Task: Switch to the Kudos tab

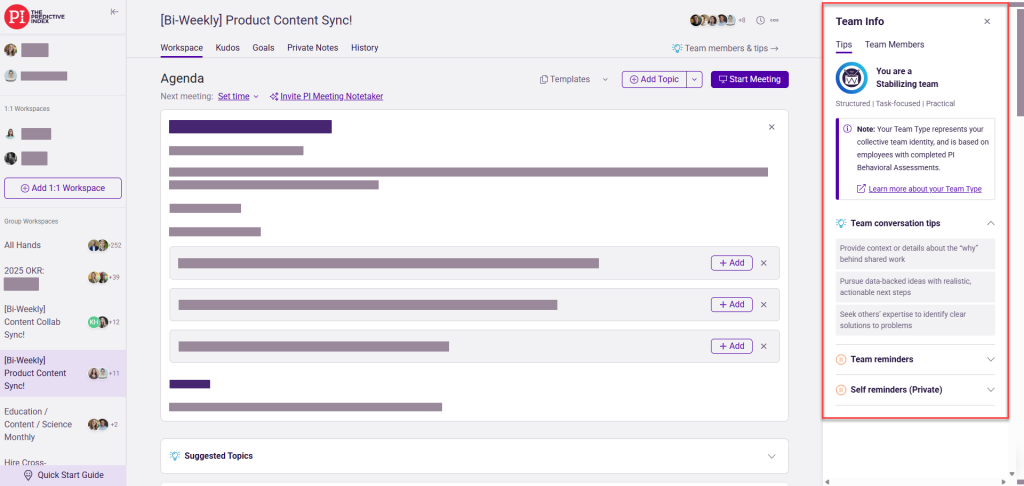Action: [227, 47]
